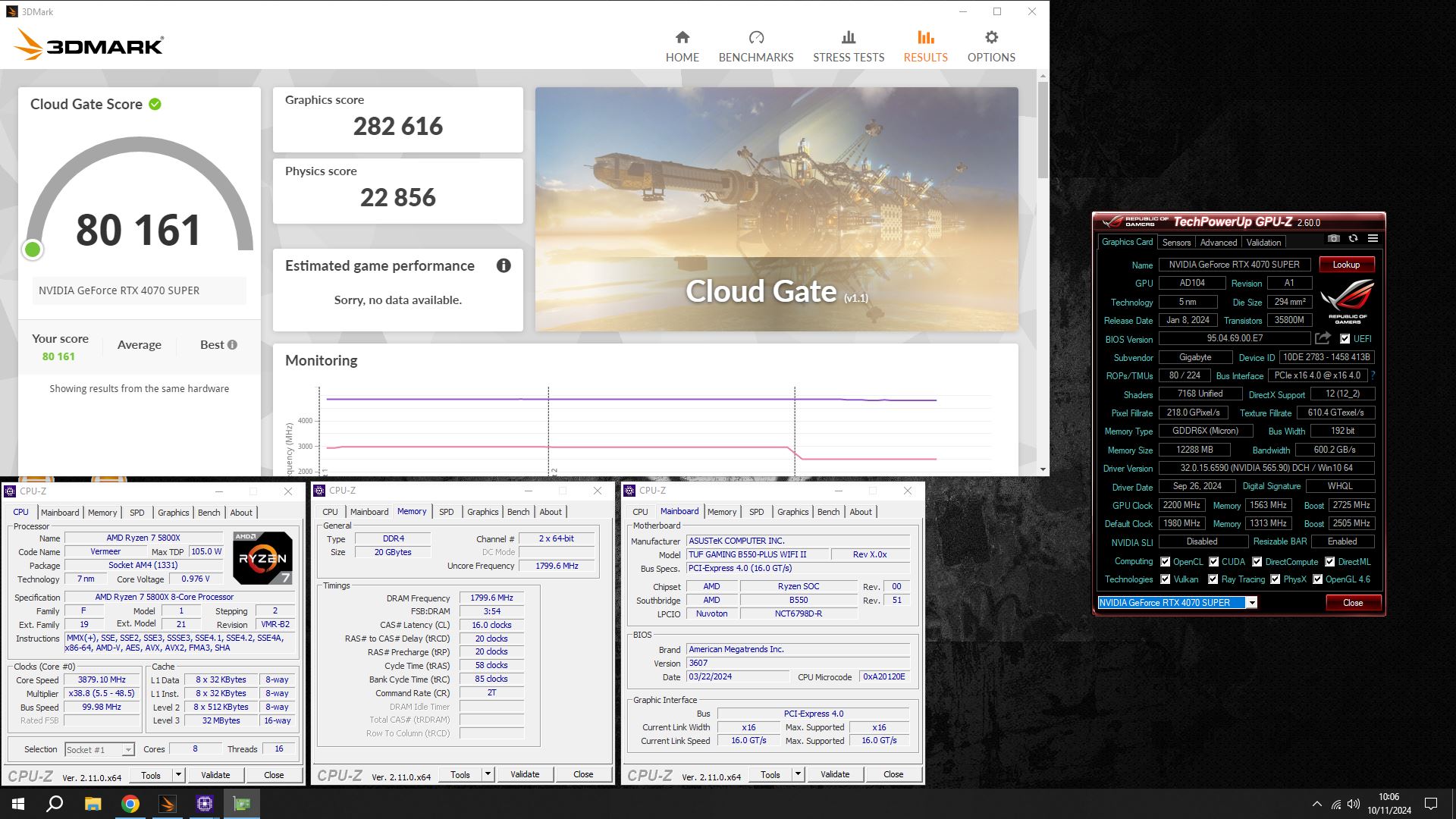Toggle the PhysX checkbox
This screenshot has height=819, width=1456.
1275,579
